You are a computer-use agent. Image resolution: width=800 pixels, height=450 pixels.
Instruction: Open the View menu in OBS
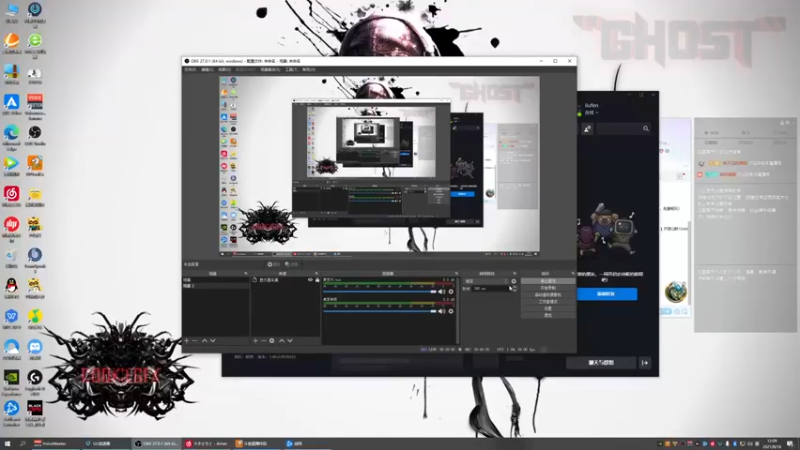(x=224, y=69)
